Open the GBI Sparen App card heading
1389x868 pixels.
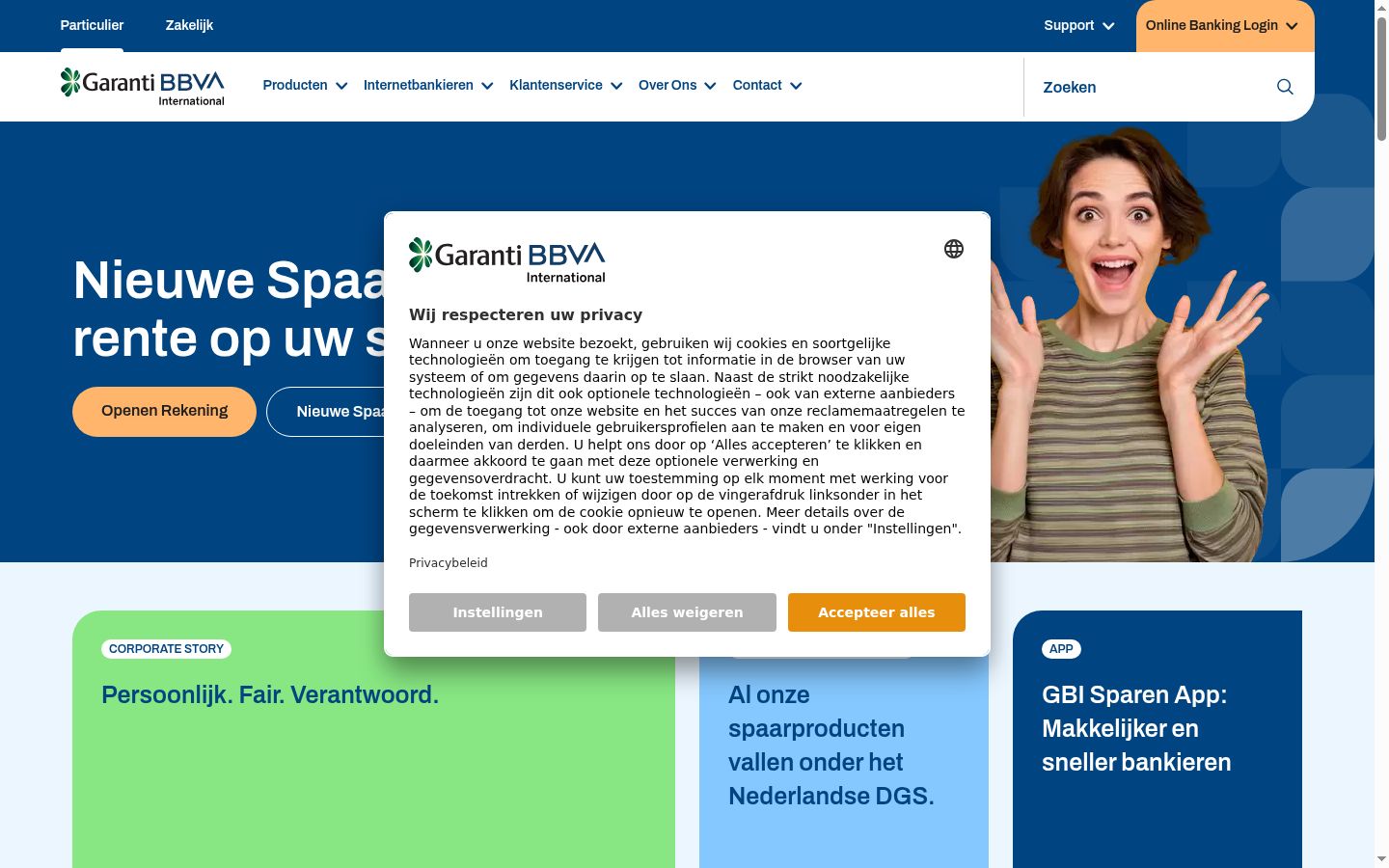coord(1136,728)
